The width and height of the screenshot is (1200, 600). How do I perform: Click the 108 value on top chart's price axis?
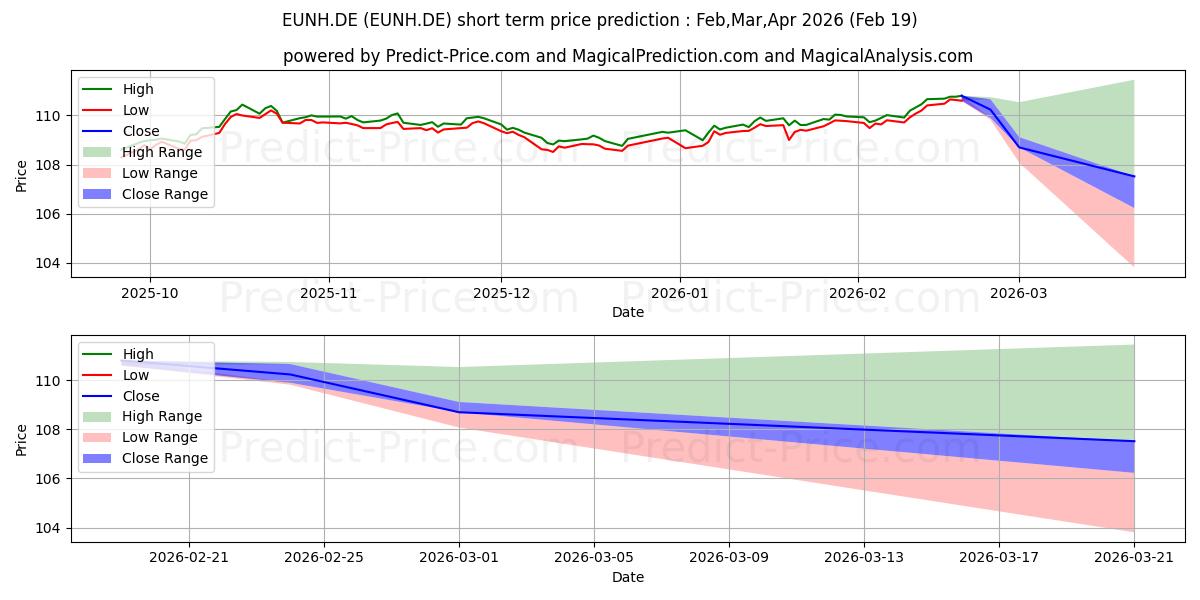pyautogui.click(x=51, y=165)
